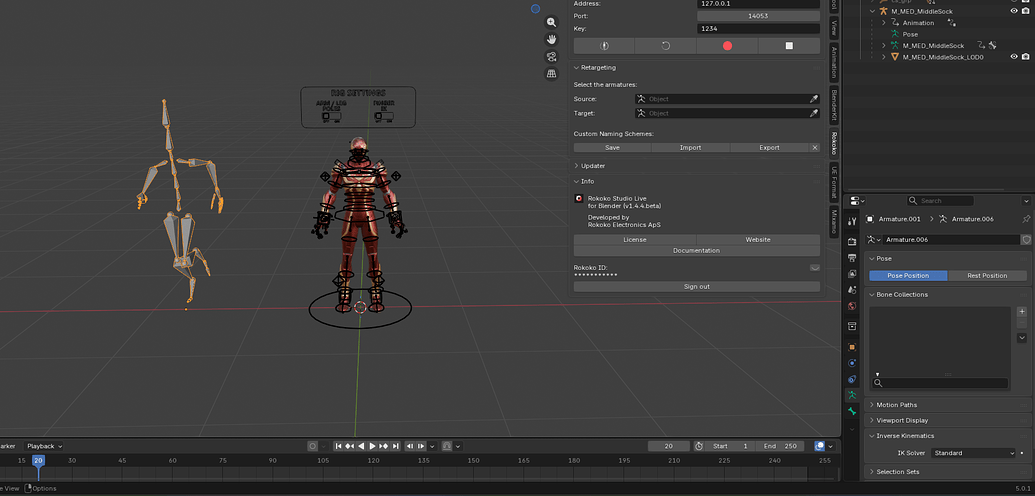Screen dimensions: 1035x496
Task: Open the Mixamo sidebar tab
Action: pos(834,223)
